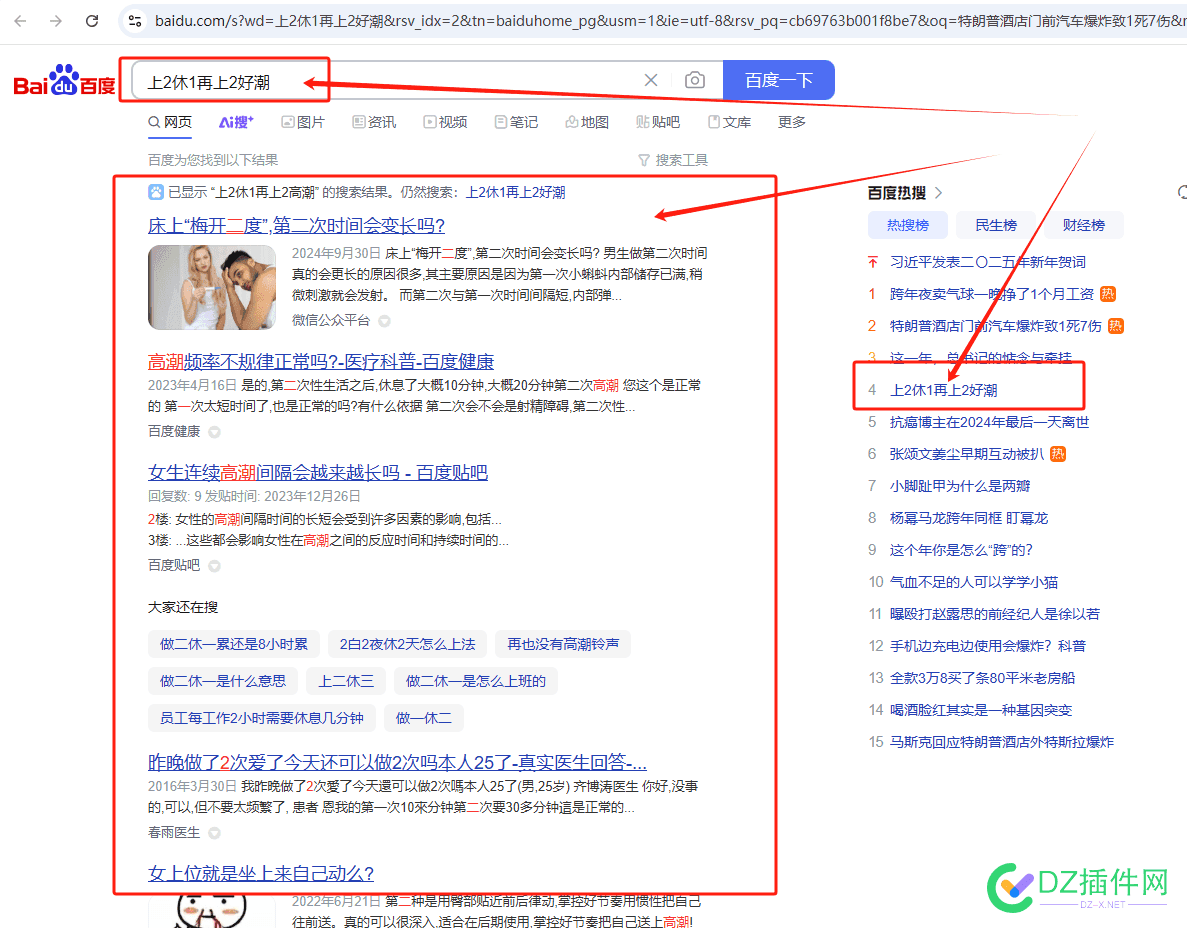Expand dropdown next to 百度贴吧 source
The width and height of the screenshot is (1187, 928).
click(215, 566)
